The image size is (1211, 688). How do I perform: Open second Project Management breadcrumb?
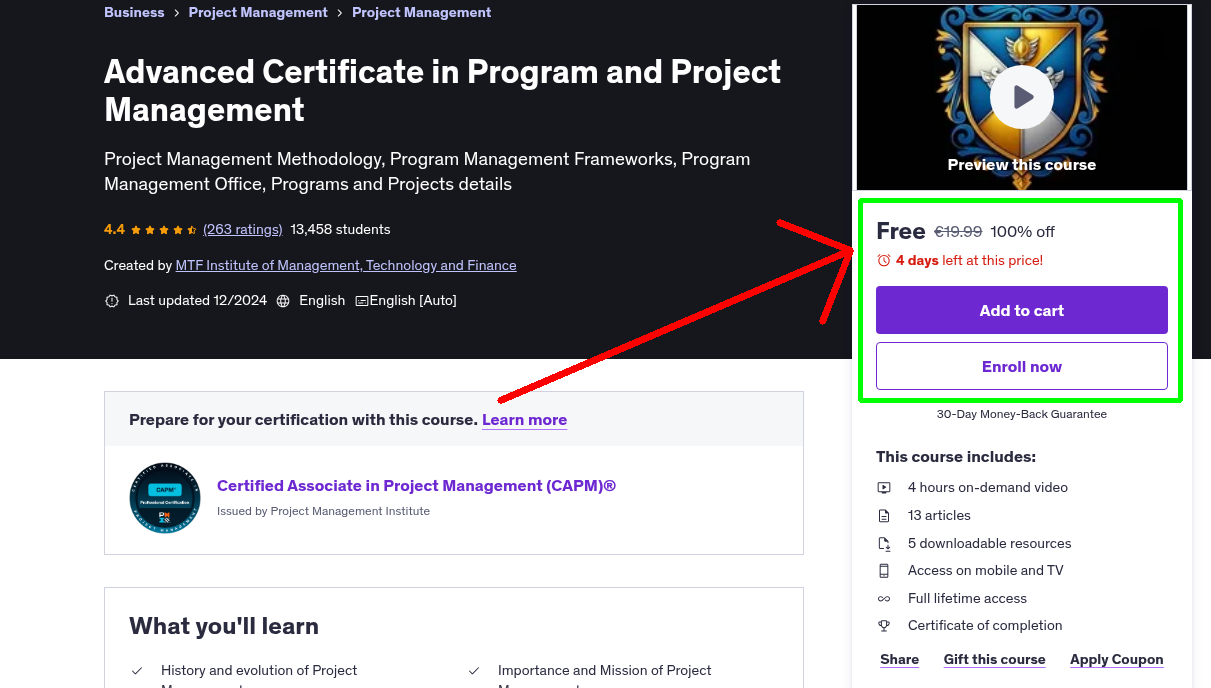[422, 12]
